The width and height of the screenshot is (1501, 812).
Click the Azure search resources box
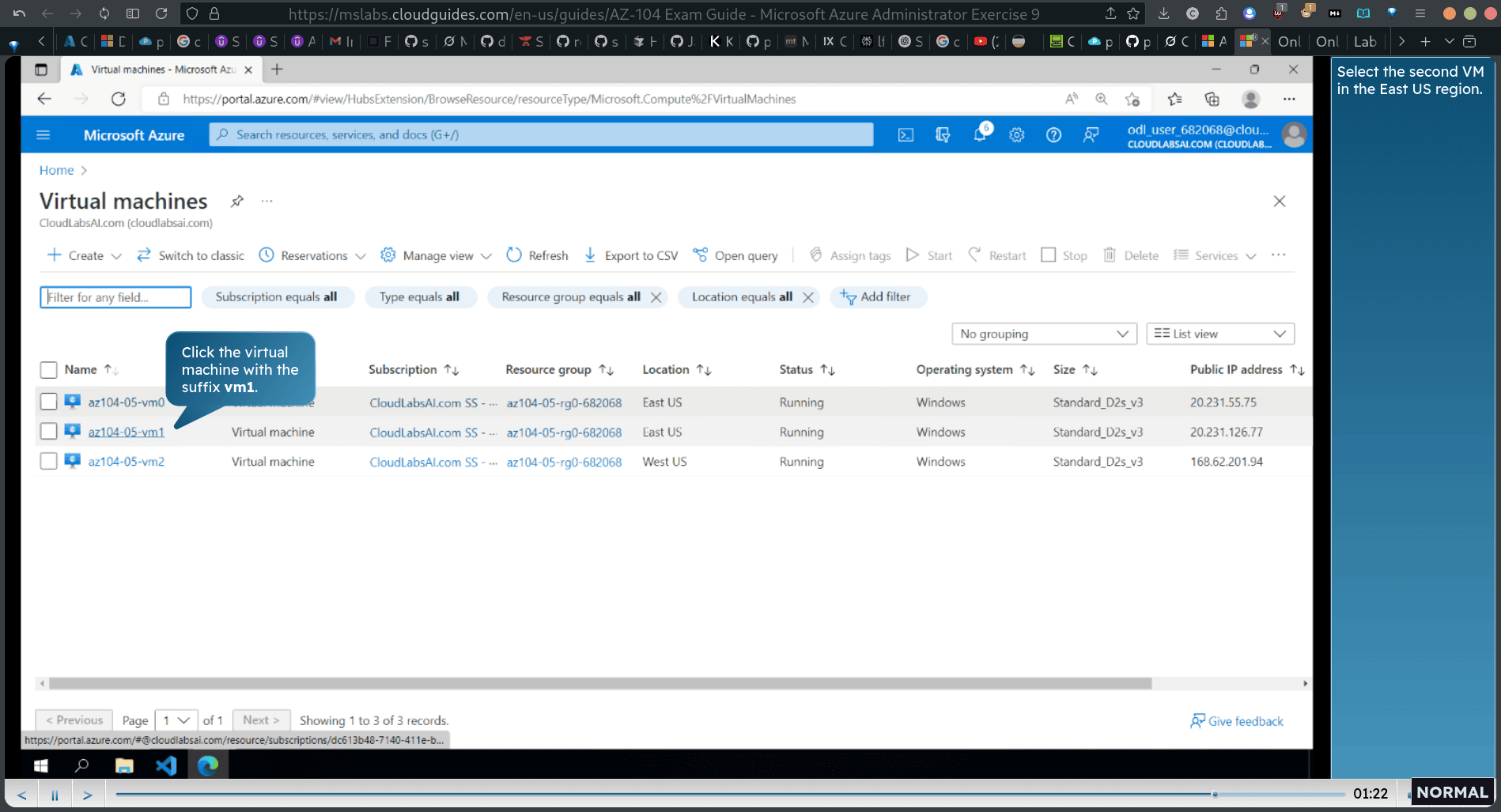click(541, 135)
